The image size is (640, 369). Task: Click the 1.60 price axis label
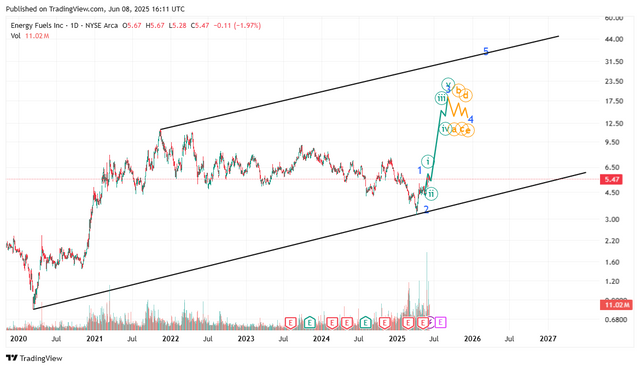(613, 262)
